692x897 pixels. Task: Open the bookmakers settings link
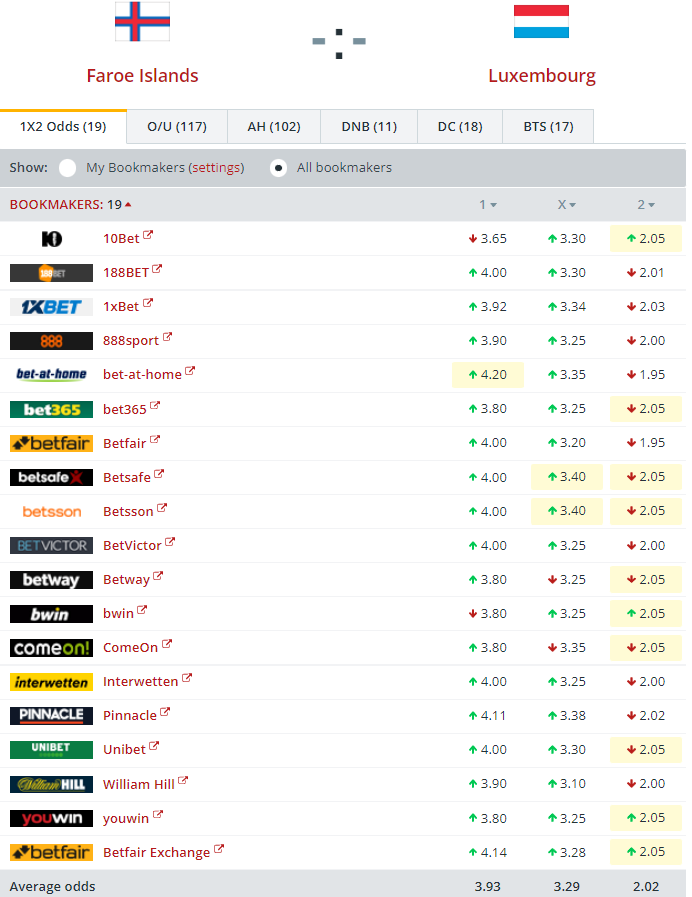pyautogui.click(x=217, y=168)
